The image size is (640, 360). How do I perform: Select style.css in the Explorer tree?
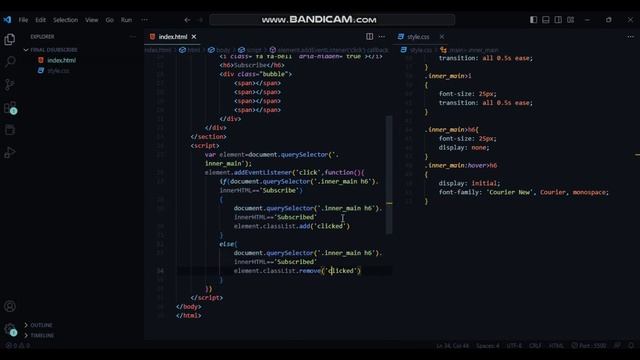[58, 71]
